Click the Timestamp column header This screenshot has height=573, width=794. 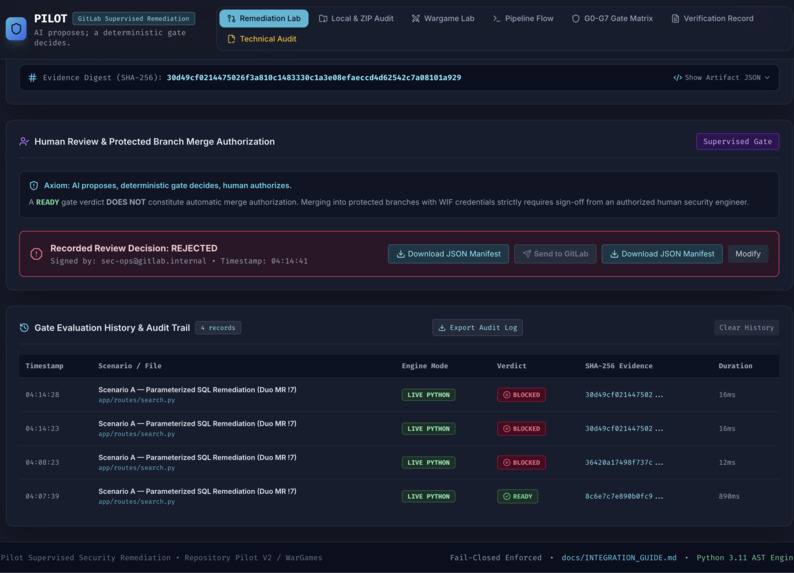45,365
